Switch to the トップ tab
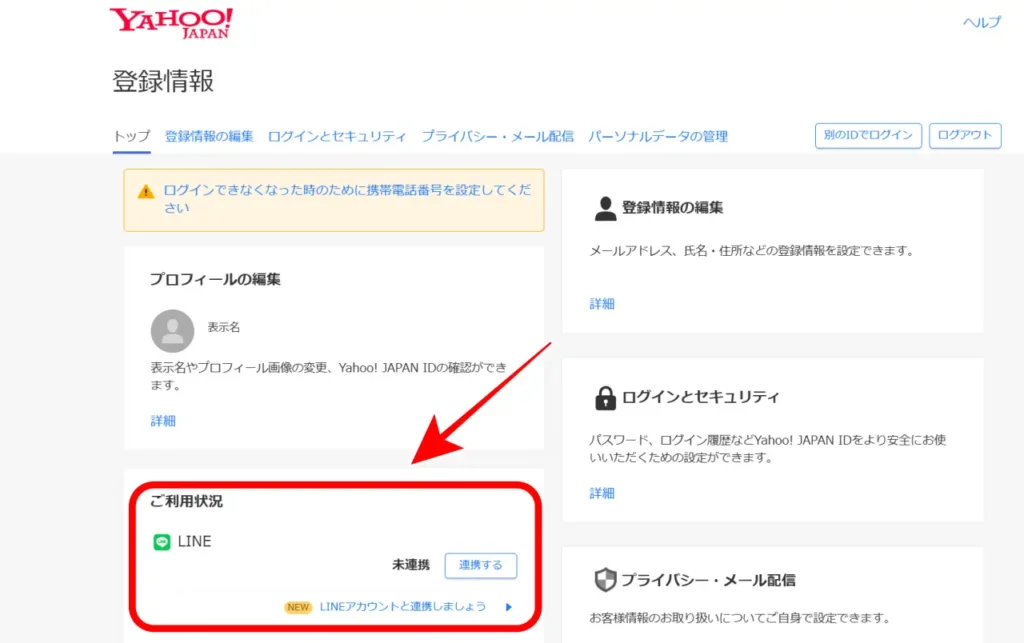This screenshot has height=643, width=1024. coord(131,135)
